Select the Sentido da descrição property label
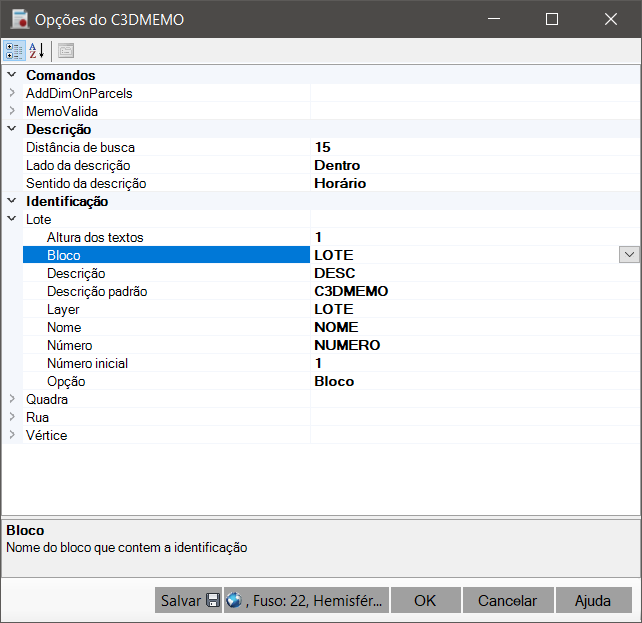The height and width of the screenshot is (623, 642). pos(86,183)
